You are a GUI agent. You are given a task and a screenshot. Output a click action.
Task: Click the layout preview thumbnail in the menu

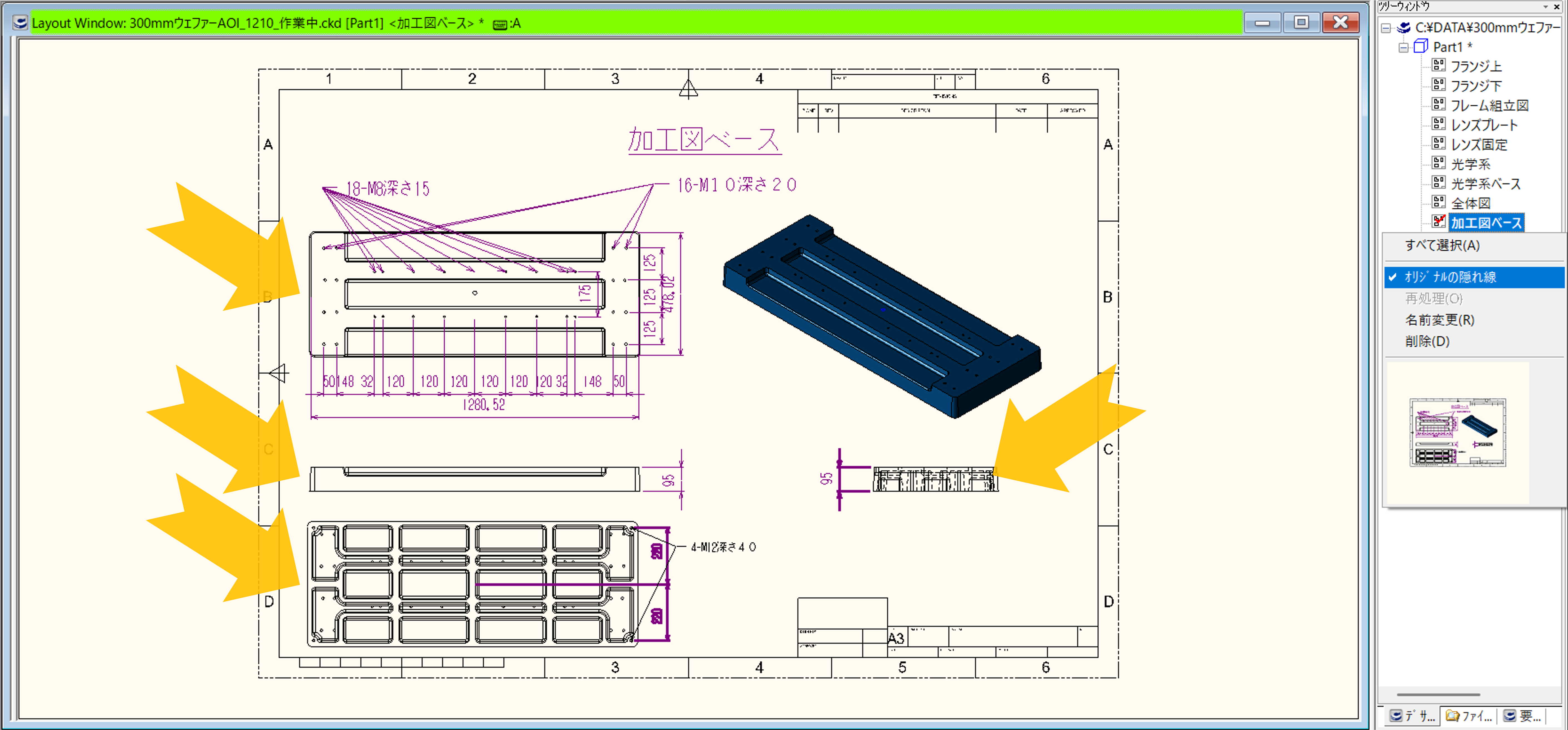1457,432
